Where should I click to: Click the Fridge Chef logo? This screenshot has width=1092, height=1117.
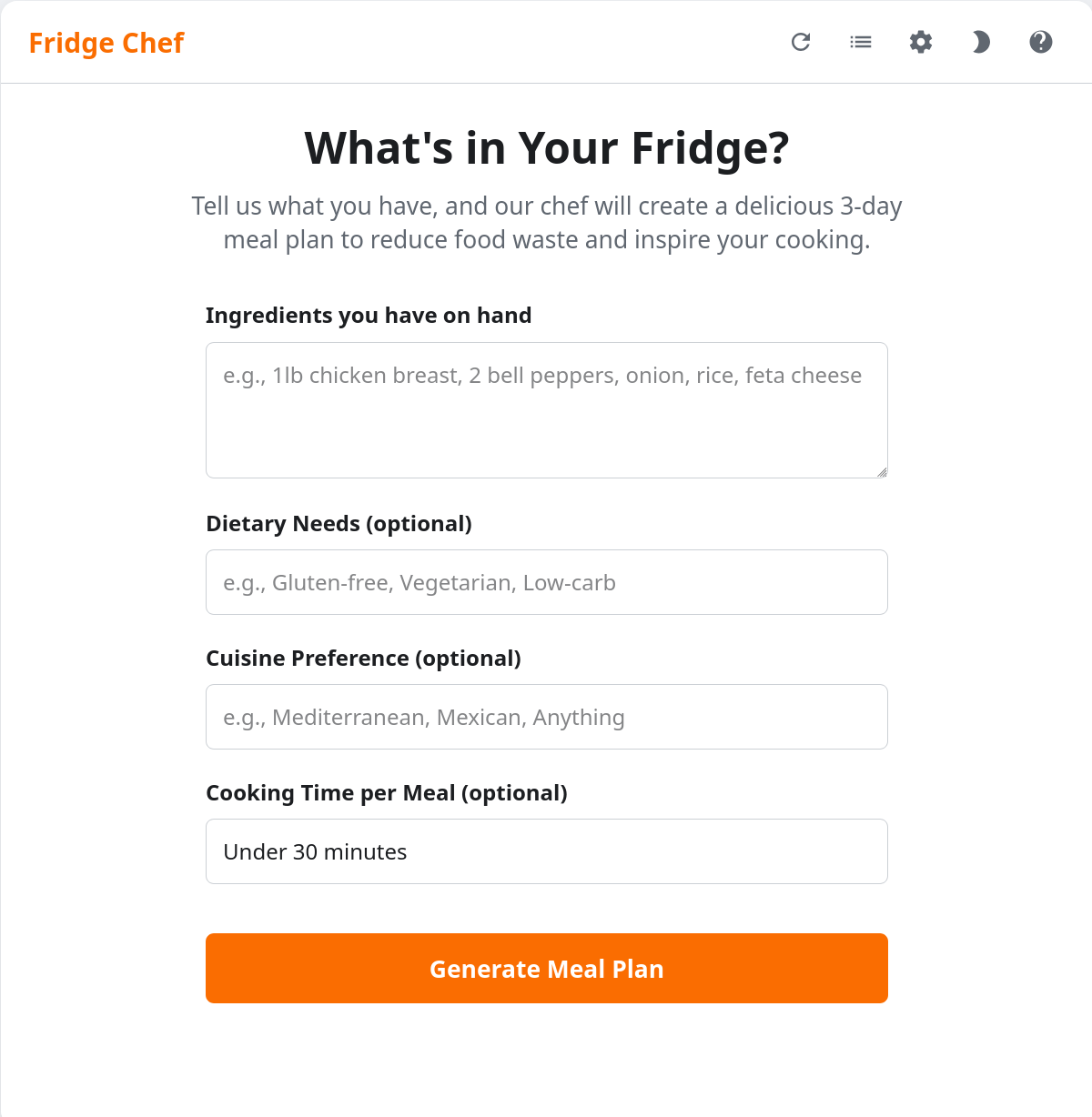[x=106, y=42]
